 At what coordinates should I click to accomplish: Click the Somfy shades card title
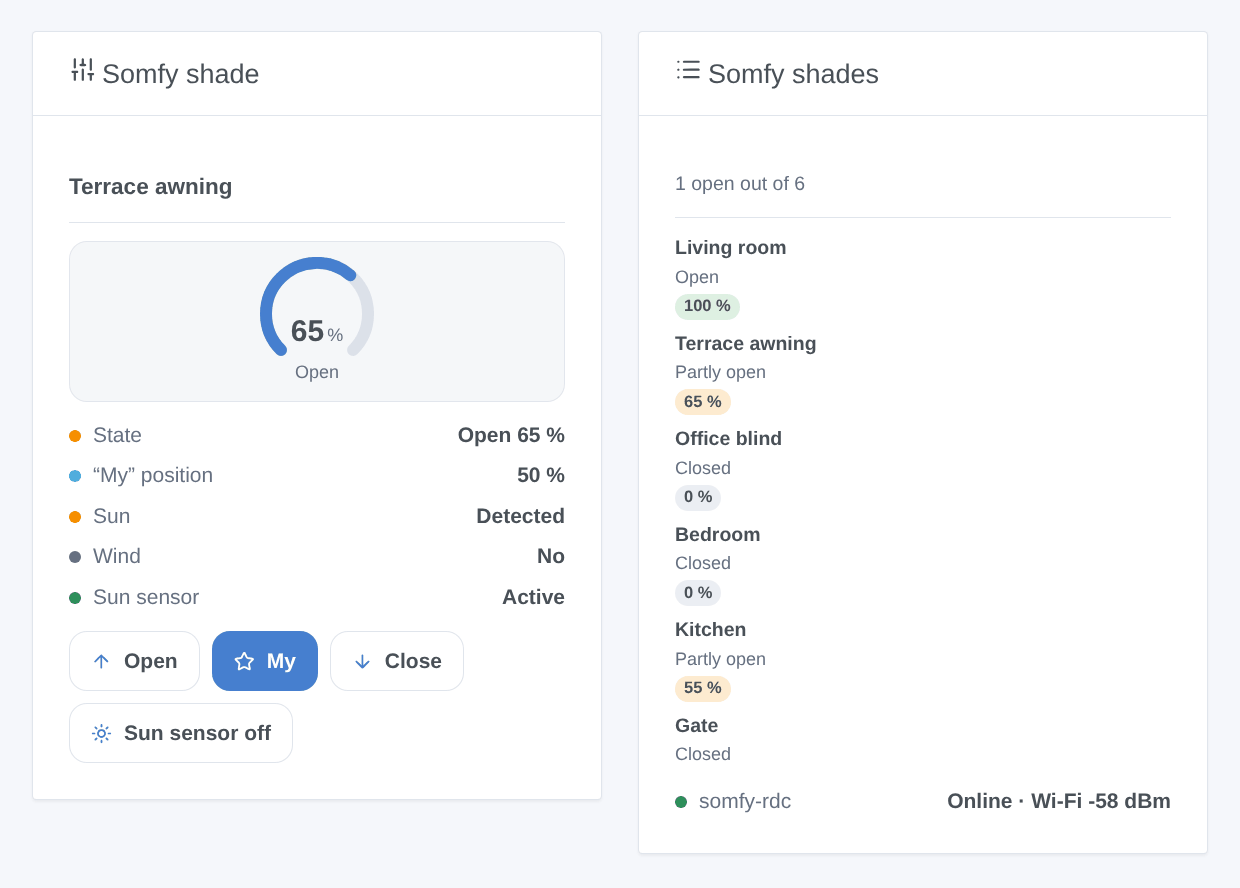[x=793, y=74]
